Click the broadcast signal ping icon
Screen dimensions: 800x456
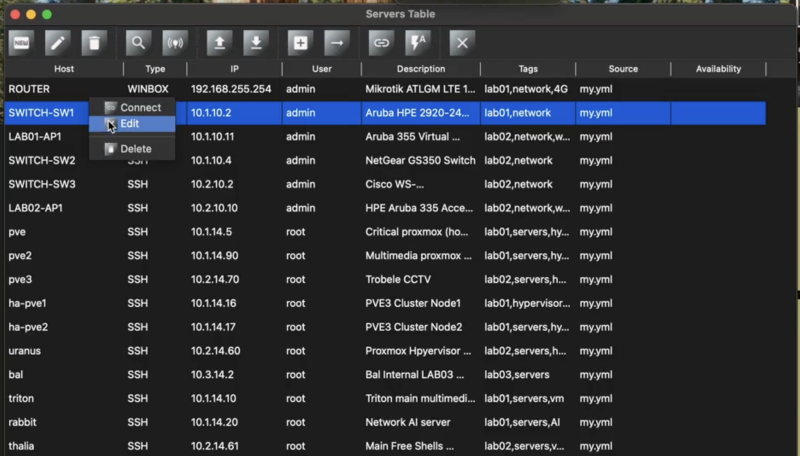[175, 43]
